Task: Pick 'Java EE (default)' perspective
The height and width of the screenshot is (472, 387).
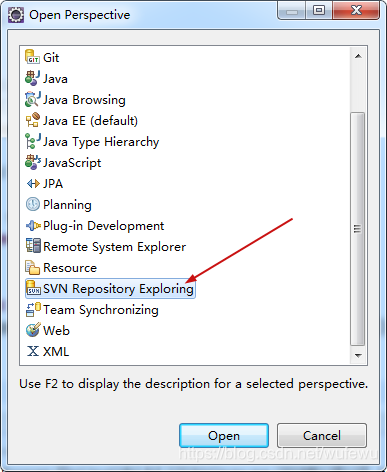Action: tap(90, 121)
